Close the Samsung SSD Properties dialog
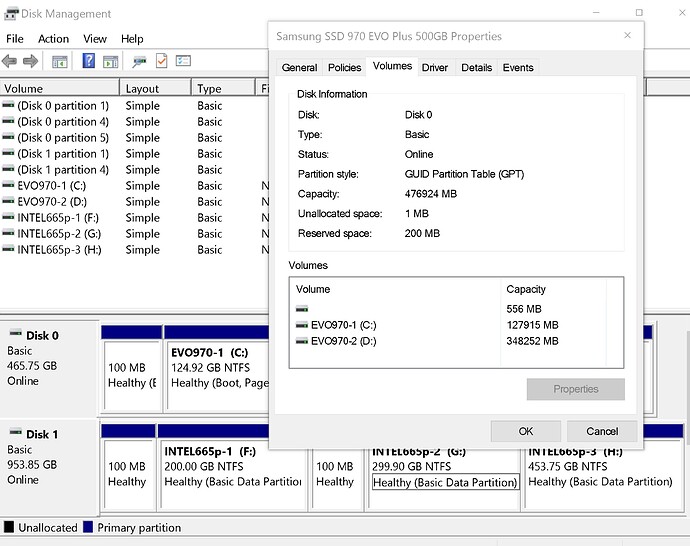This screenshot has width=690, height=546. (x=628, y=35)
